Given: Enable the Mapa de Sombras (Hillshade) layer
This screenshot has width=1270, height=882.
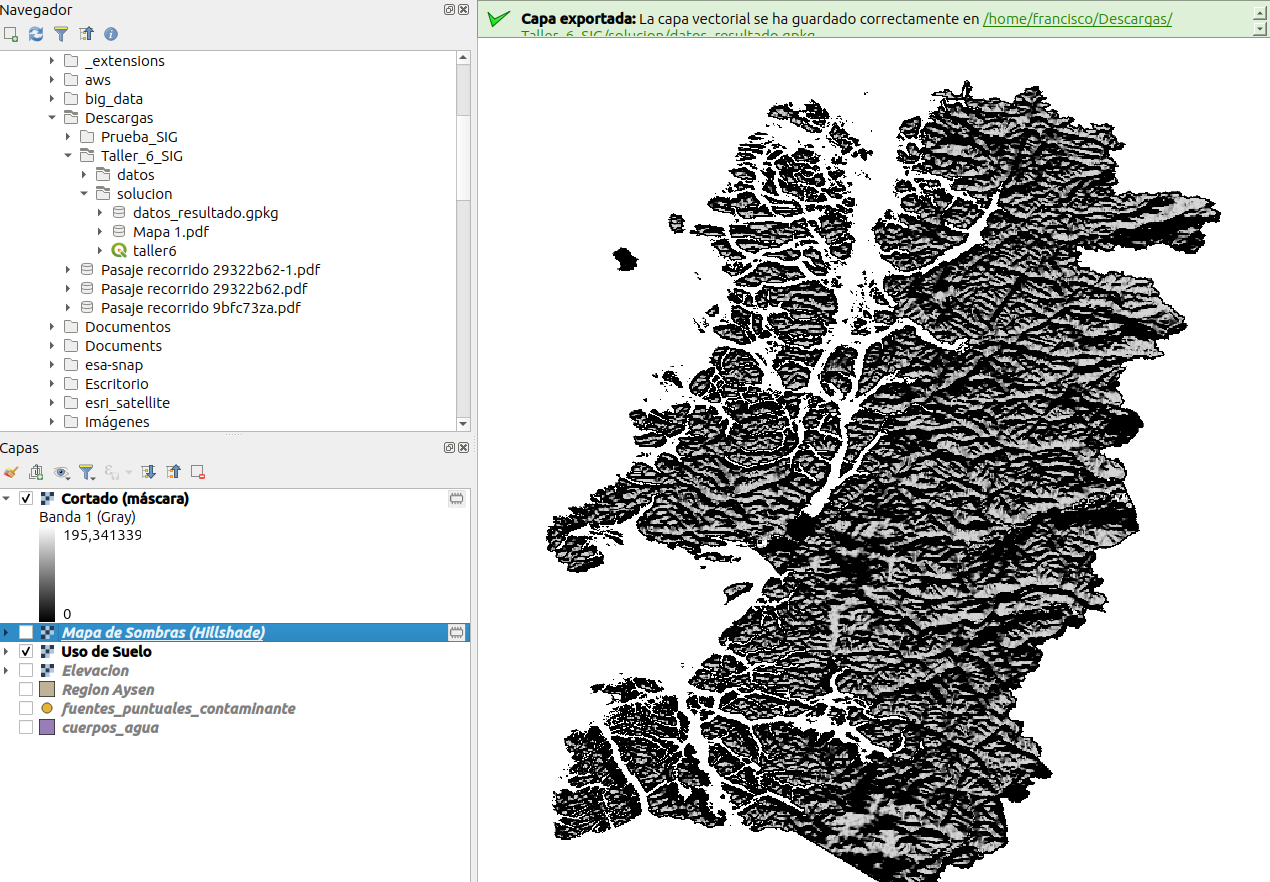Looking at the screenshot, I should click(26, 633).
